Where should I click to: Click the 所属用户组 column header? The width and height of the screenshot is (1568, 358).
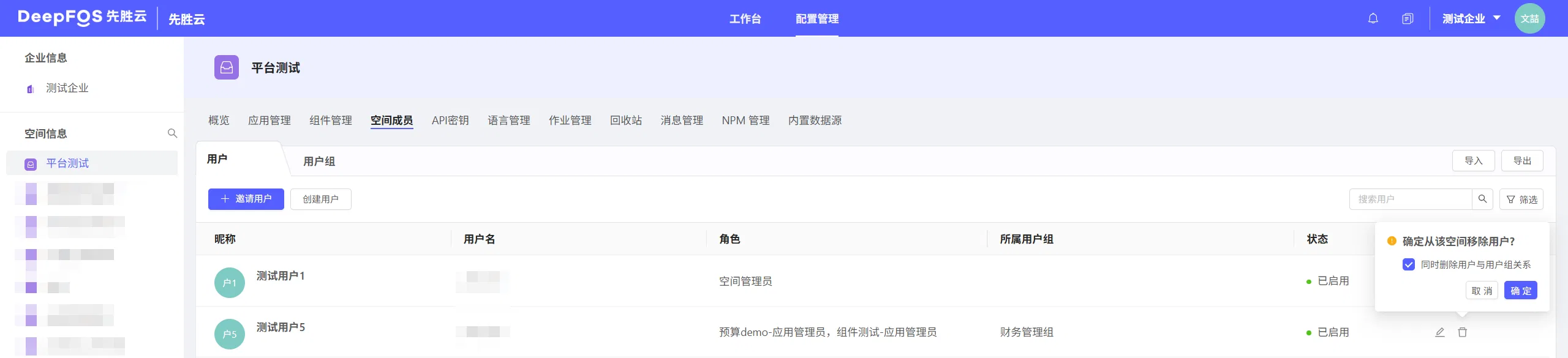[1027, 239]
